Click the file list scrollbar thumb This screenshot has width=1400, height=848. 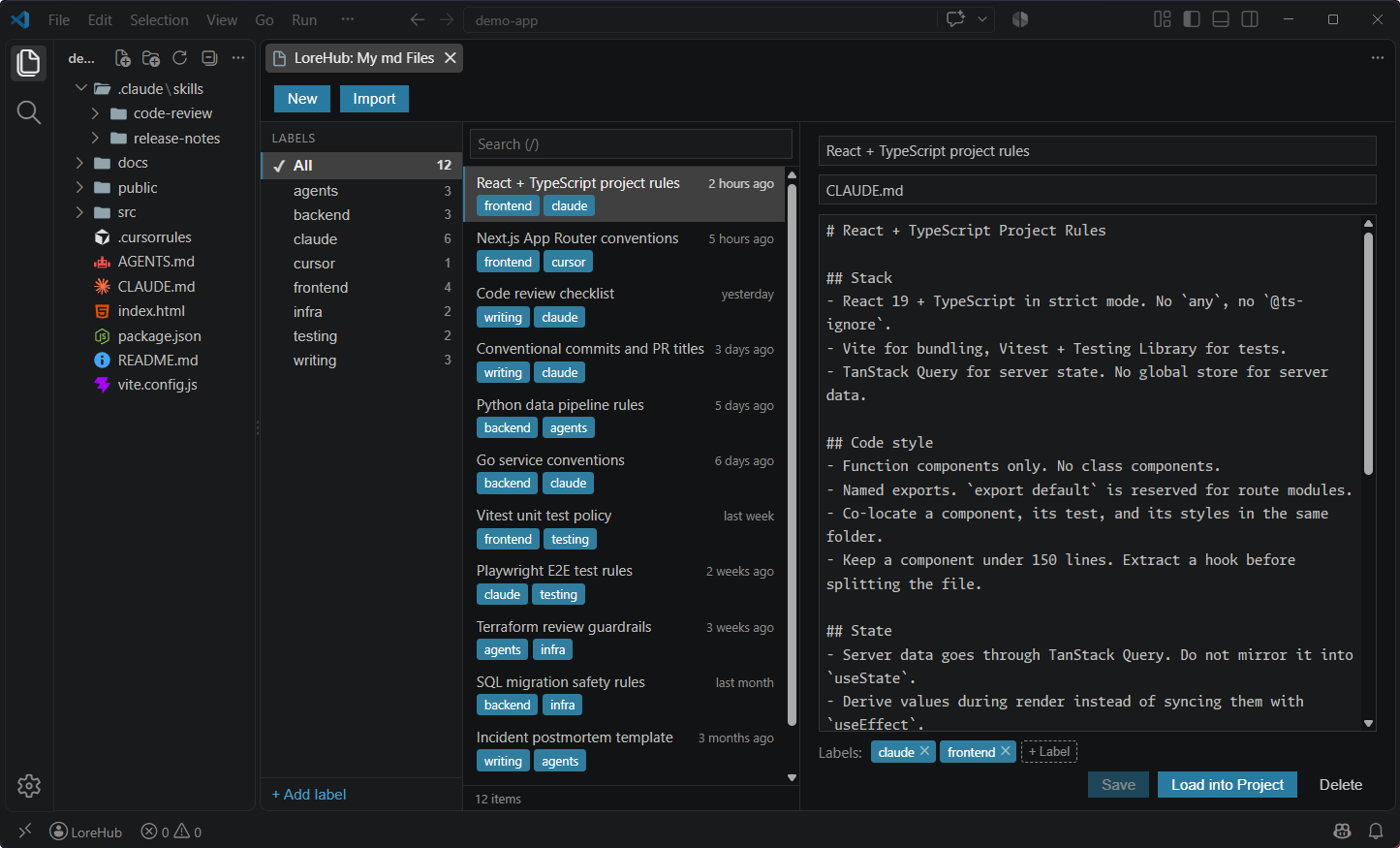792,454
